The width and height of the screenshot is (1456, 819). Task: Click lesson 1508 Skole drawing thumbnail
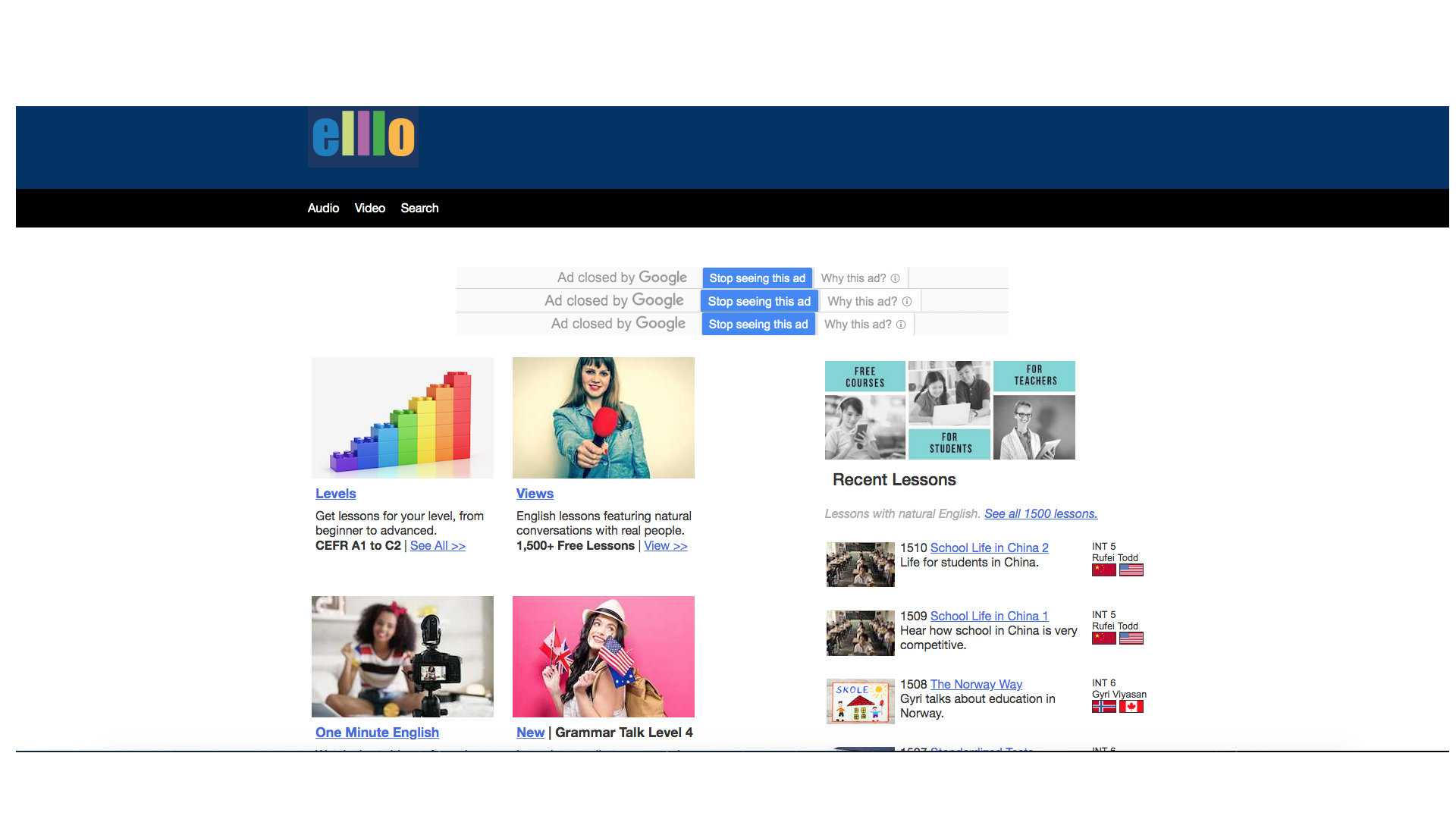pos(861,701)
